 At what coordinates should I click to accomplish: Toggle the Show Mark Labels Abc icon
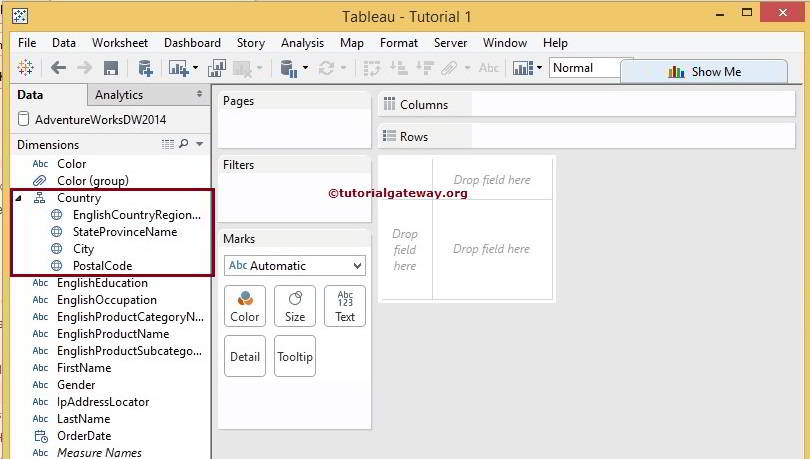[x=489, y=68]
